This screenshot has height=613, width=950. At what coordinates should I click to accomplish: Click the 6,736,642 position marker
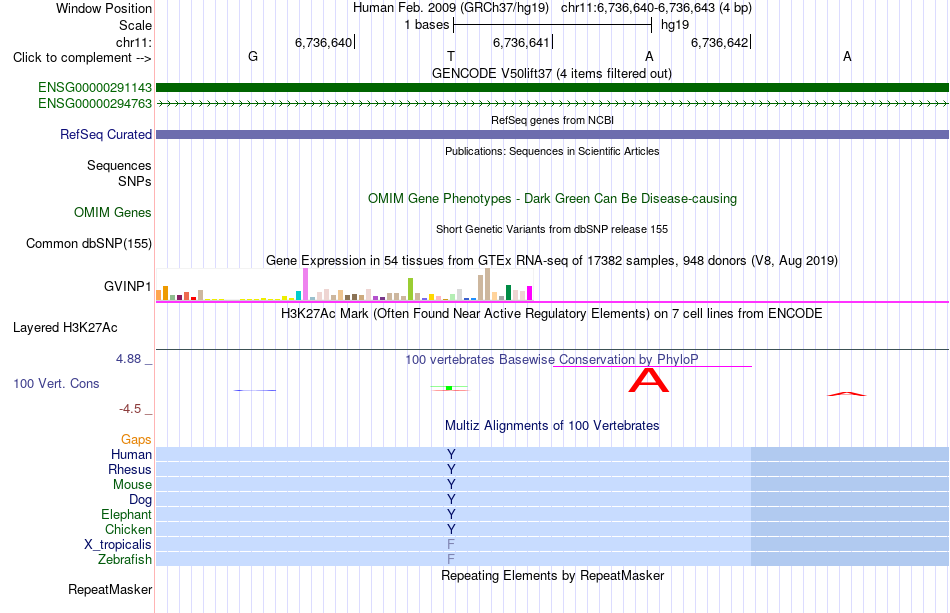tap(720, 42)
